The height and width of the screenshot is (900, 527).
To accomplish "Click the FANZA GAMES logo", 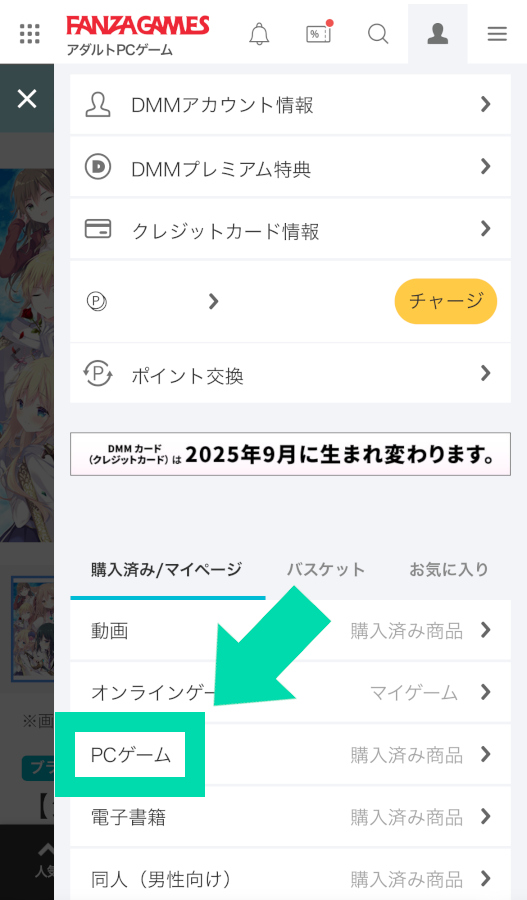I will pyautogui.click(x=138, y=26).
